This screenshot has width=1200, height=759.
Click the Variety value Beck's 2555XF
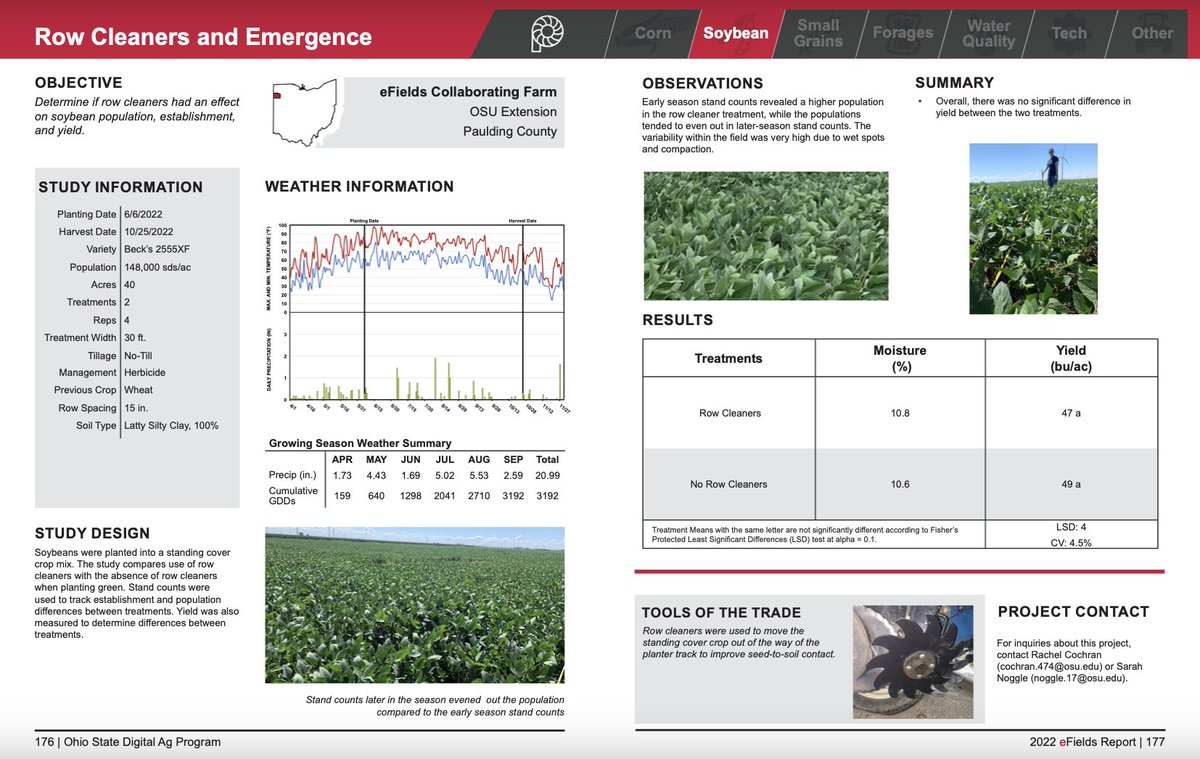click(157, 249)
